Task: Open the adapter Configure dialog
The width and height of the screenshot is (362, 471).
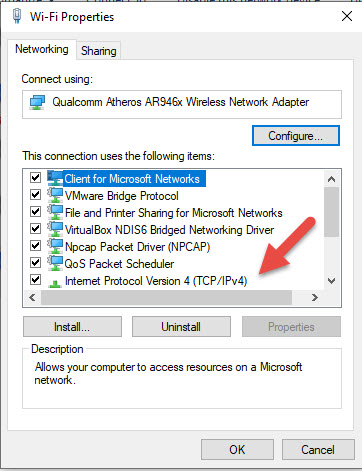Action: [296, 136]
